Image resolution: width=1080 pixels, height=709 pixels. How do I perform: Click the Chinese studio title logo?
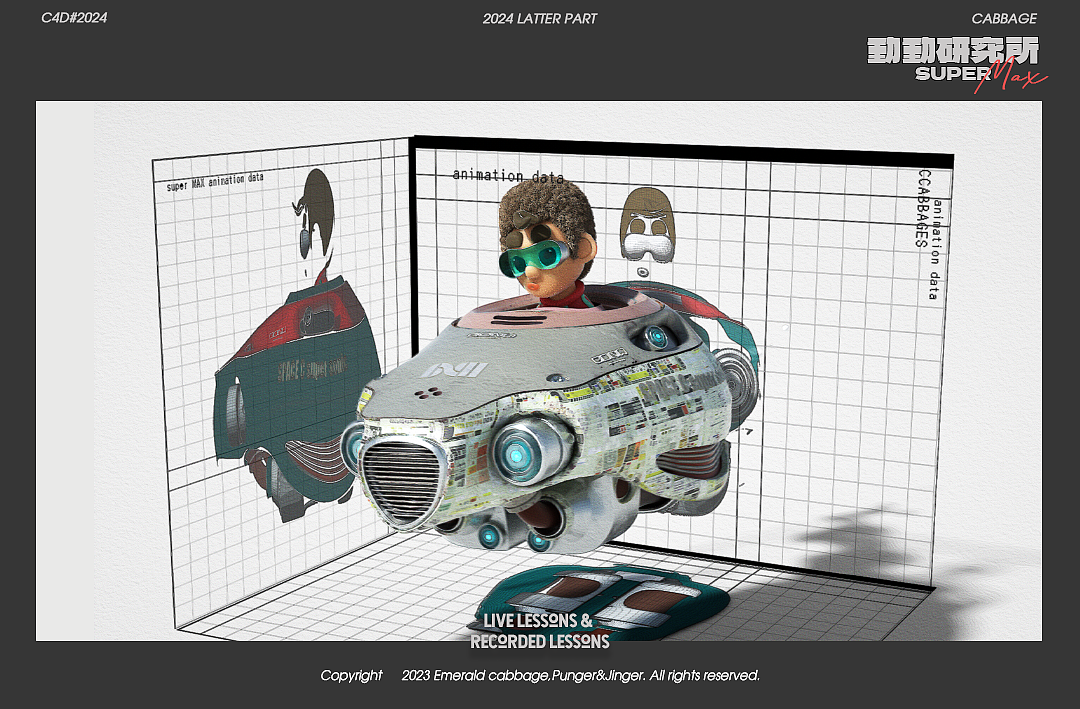(953, 51)
